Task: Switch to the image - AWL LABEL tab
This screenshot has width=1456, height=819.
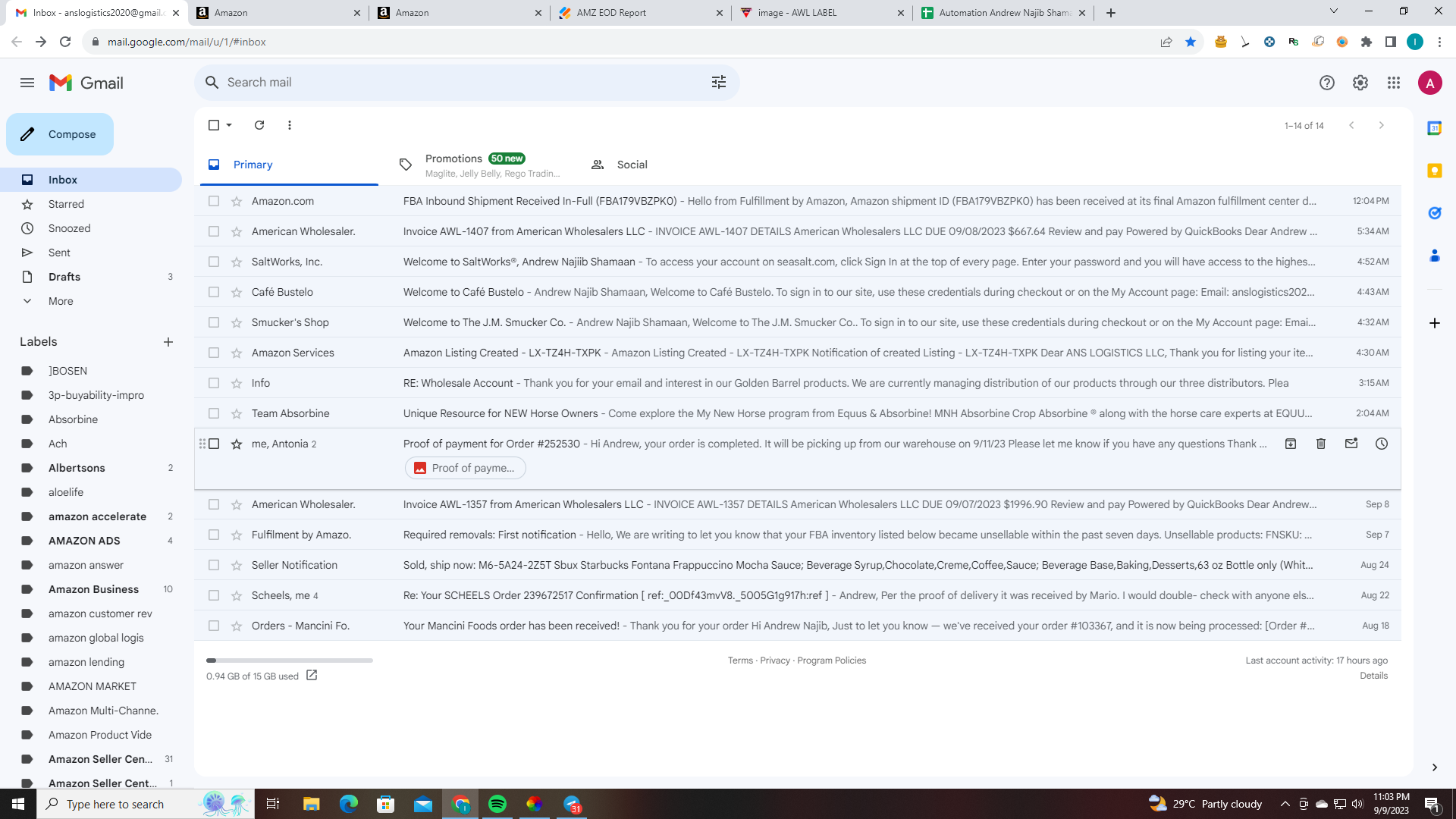Action: coord(823,13)
